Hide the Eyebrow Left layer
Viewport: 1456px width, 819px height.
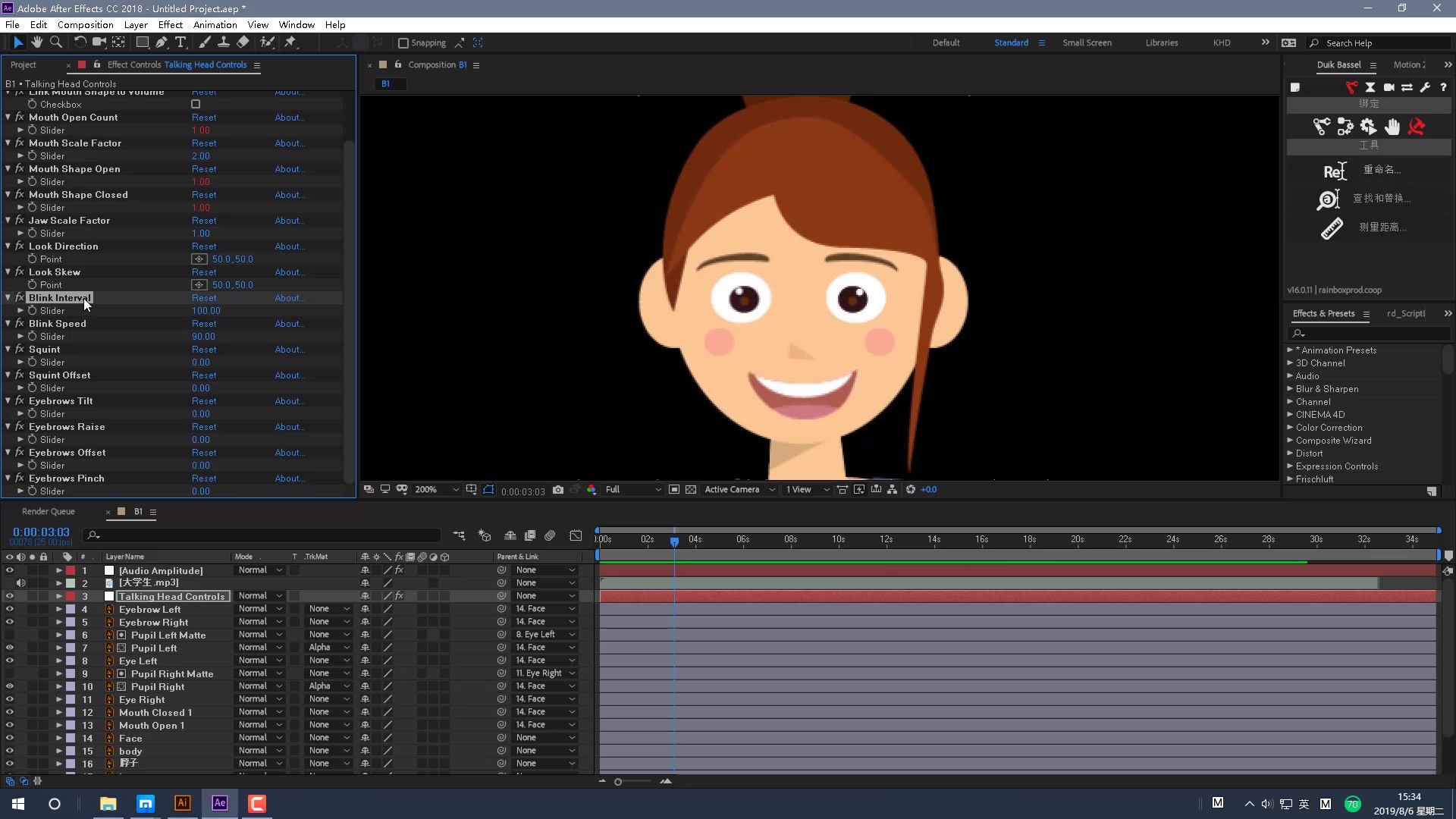(10, 609)
